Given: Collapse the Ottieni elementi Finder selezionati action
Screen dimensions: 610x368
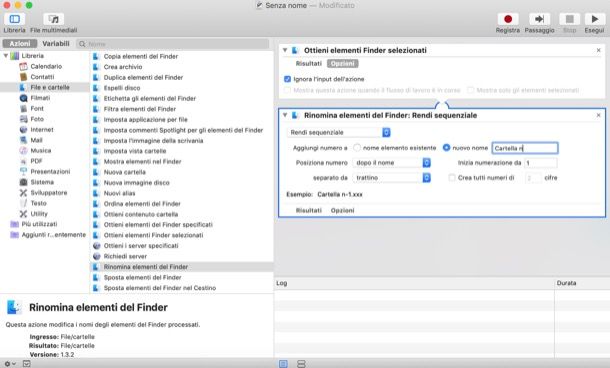Looking at the screenshot, I should pyautogui.click(x=285, y=50).
